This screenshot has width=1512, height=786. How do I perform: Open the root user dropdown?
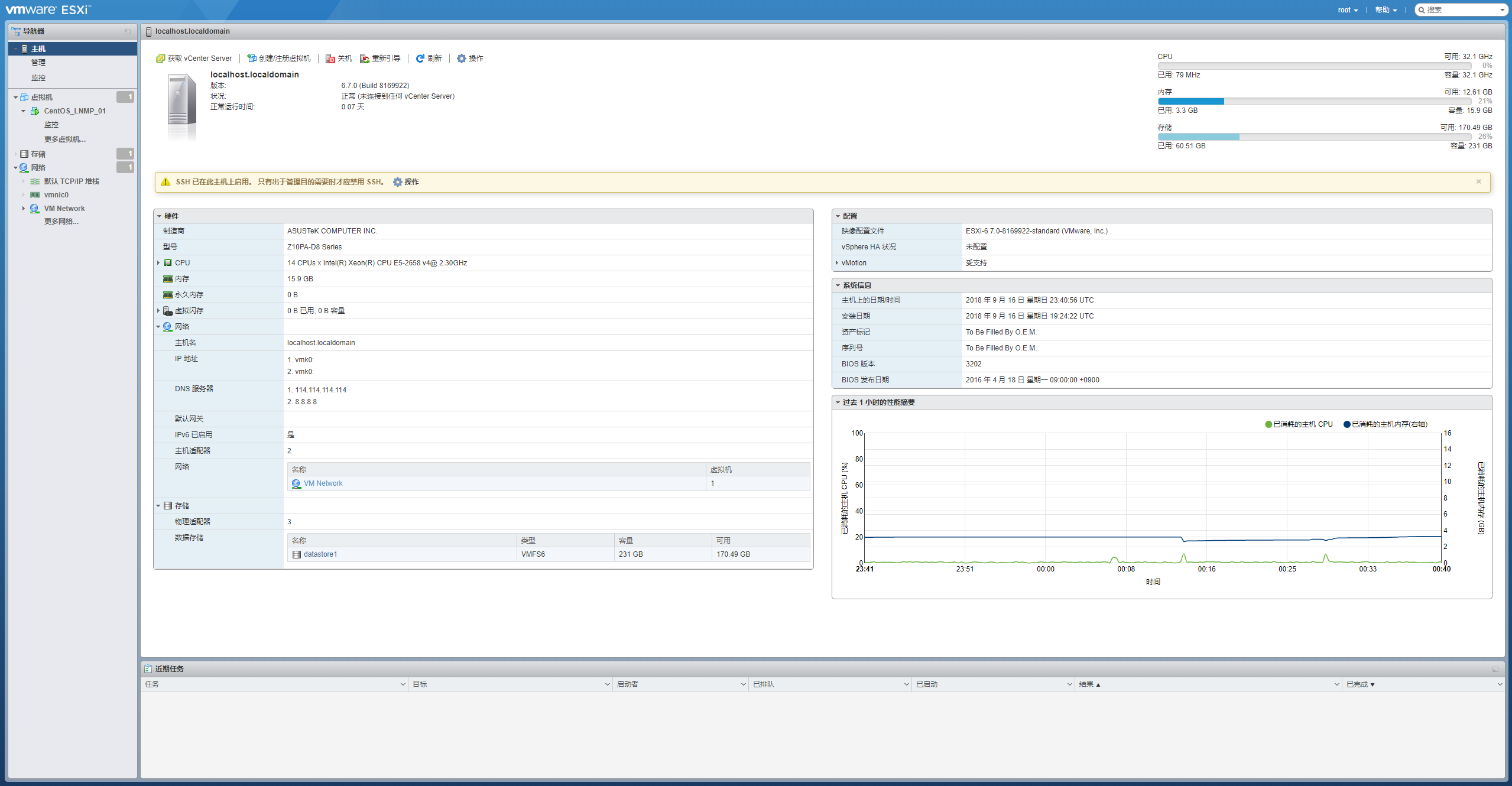click(x=1348, y=10)
